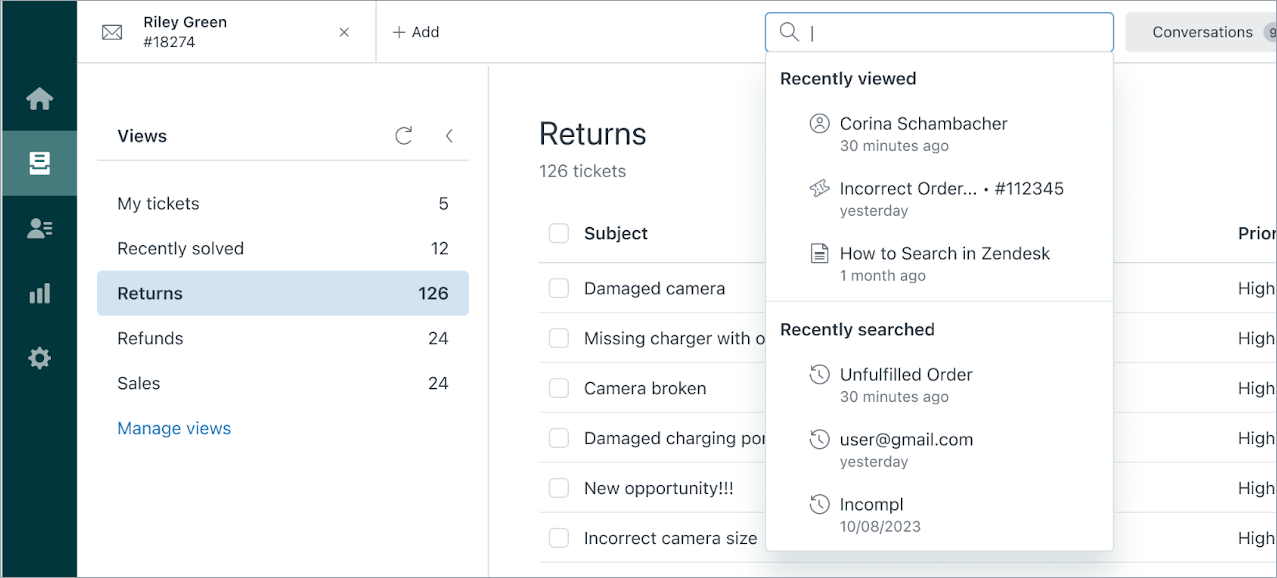Click the Manage views link
The image size is (1277, 578).
[x=174, y=428]
